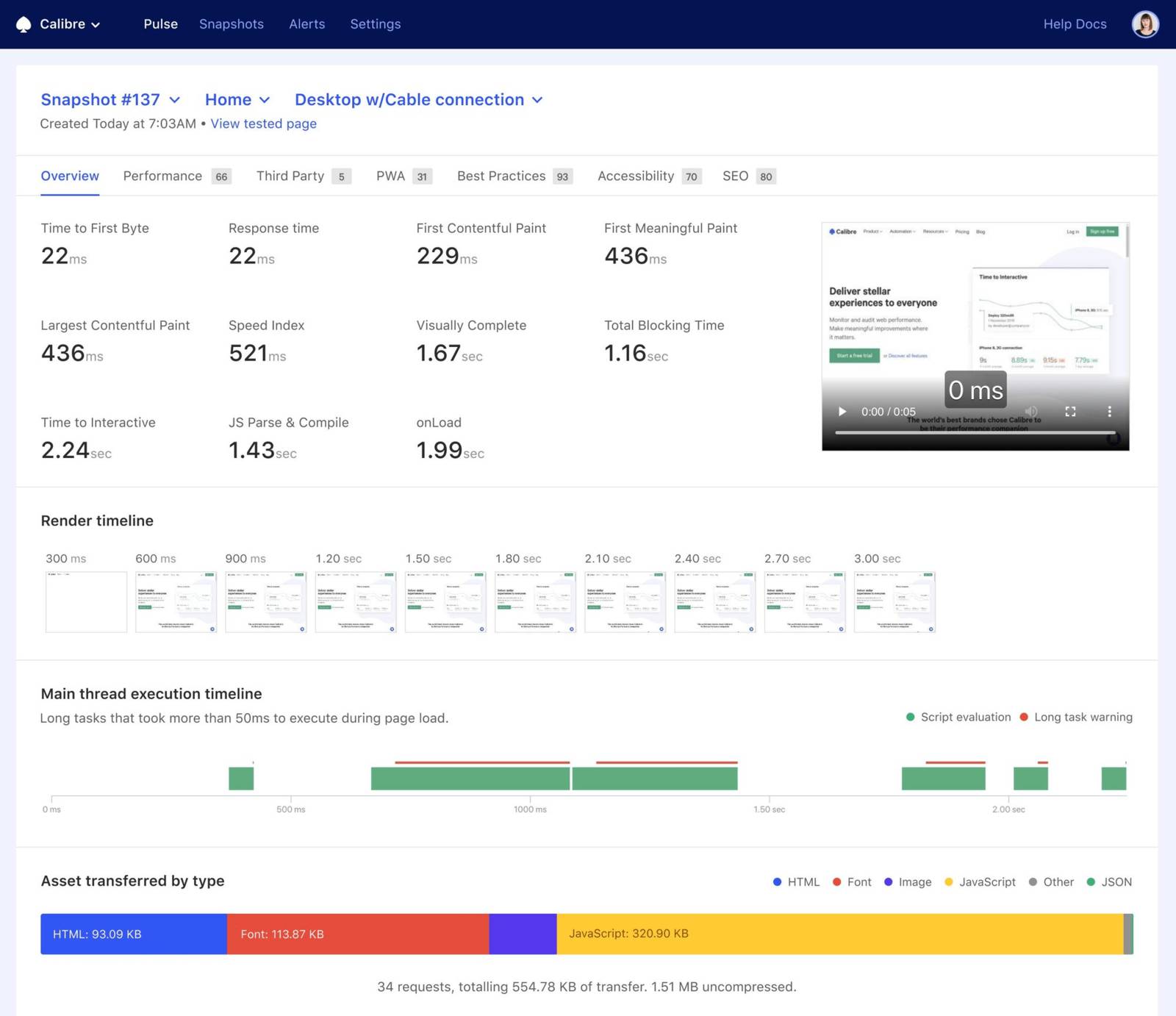Viewport: 1176px width, 1016px height.
Task: Open the 300 ms render frame
Action: pos(86,602)
